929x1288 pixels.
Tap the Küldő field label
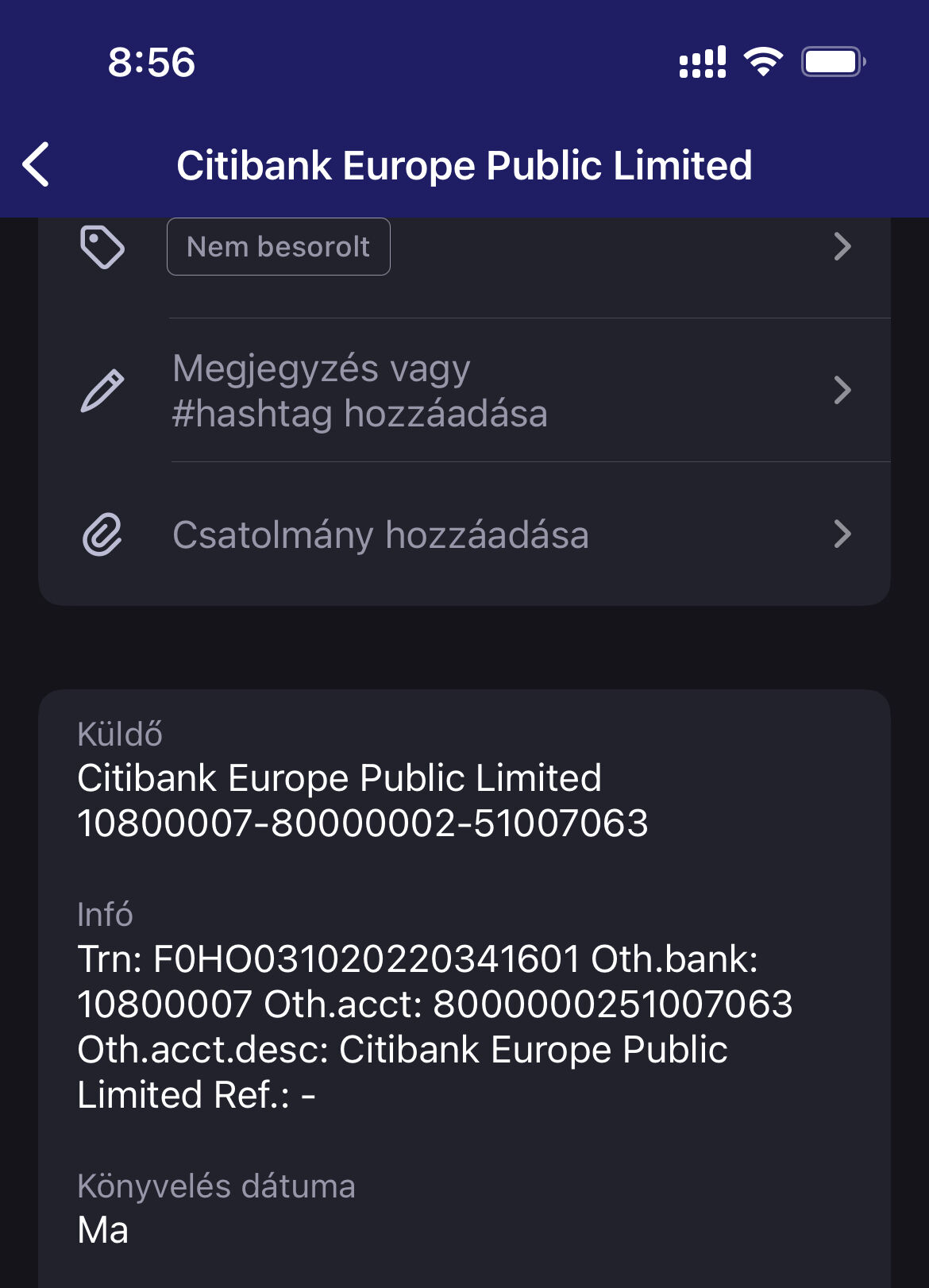pyautogui.click(x=120, y=735)
